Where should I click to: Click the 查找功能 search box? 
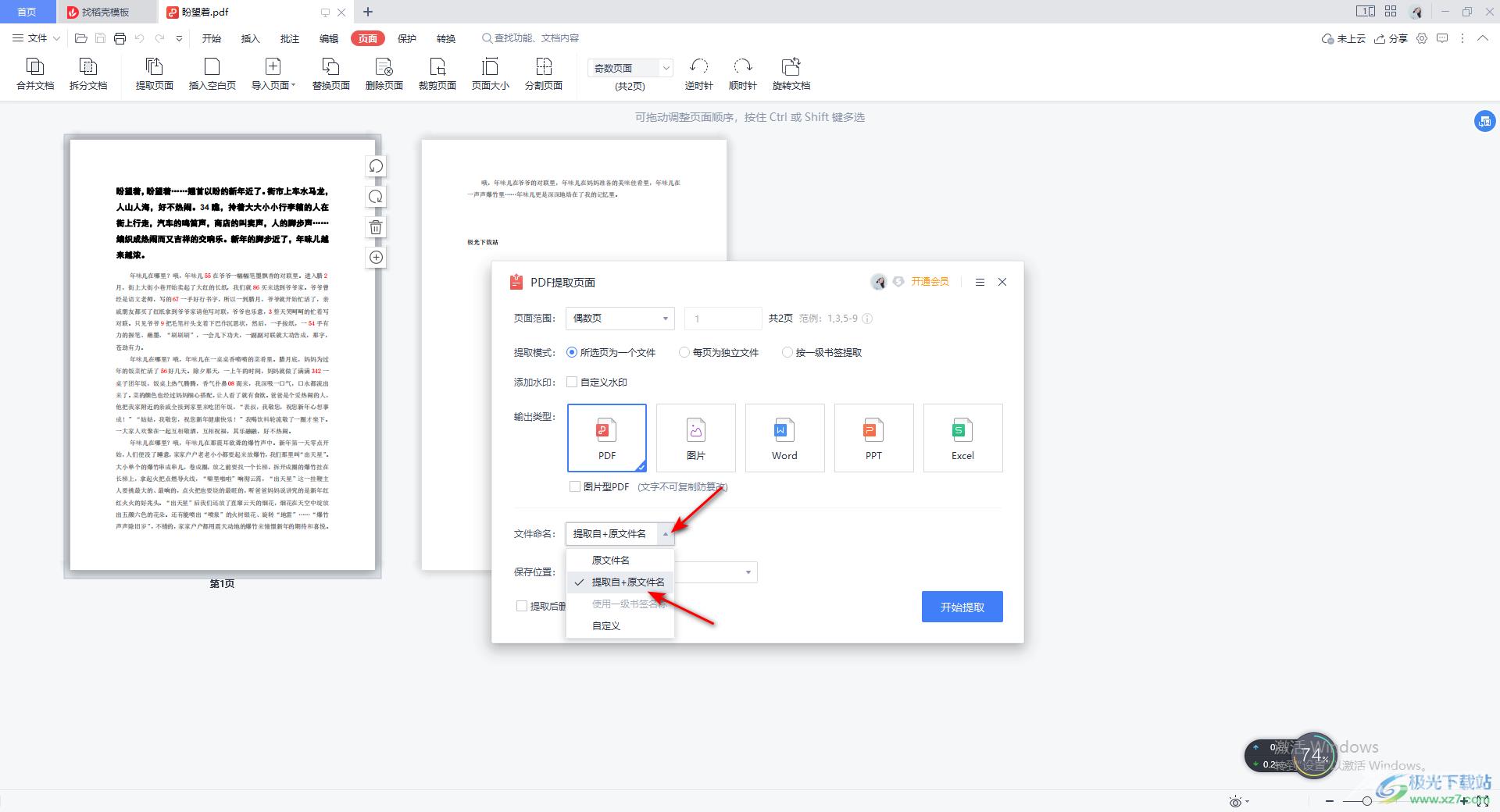coord(531,38)
